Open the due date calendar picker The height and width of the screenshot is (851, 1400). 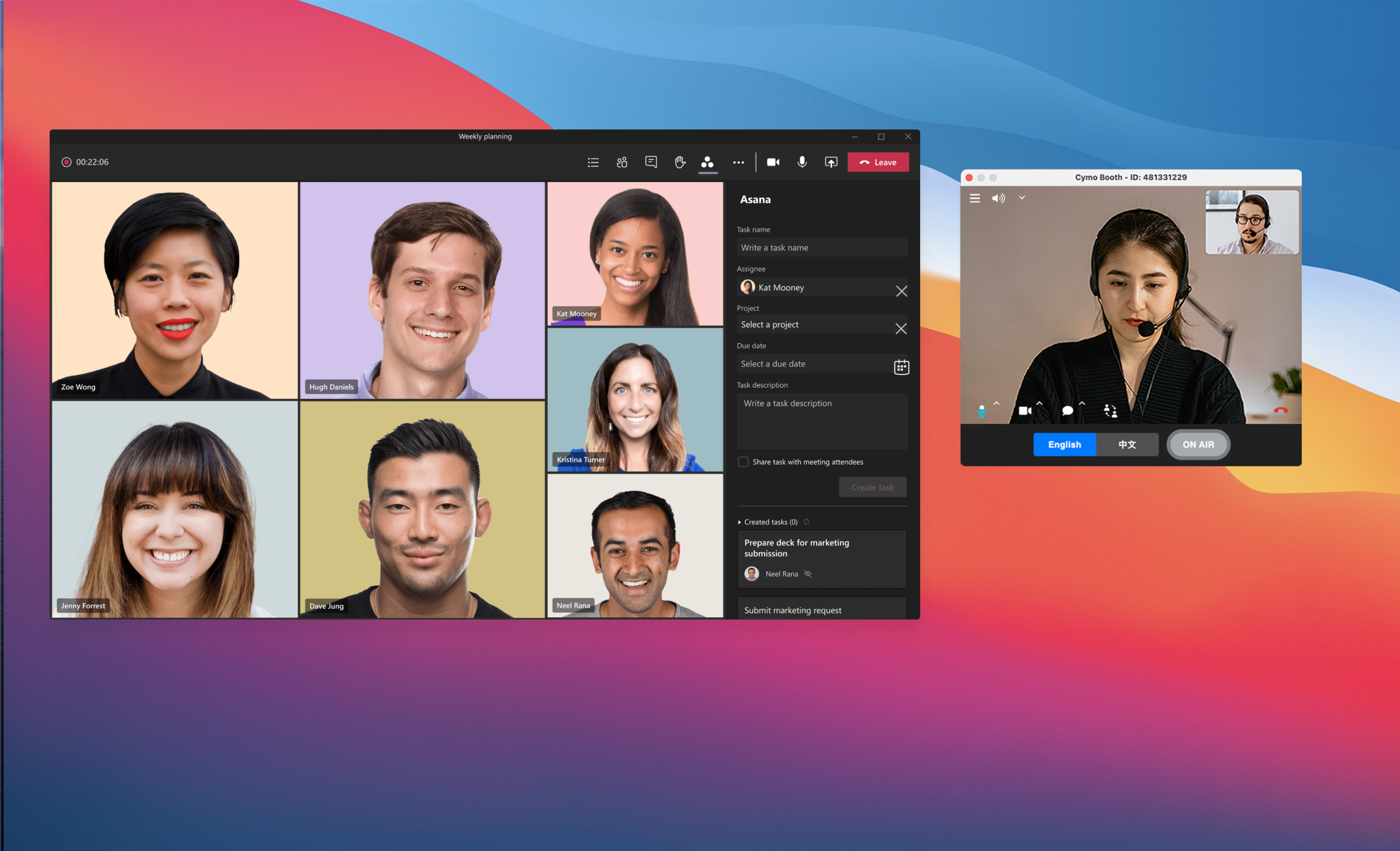pos(901,367)
